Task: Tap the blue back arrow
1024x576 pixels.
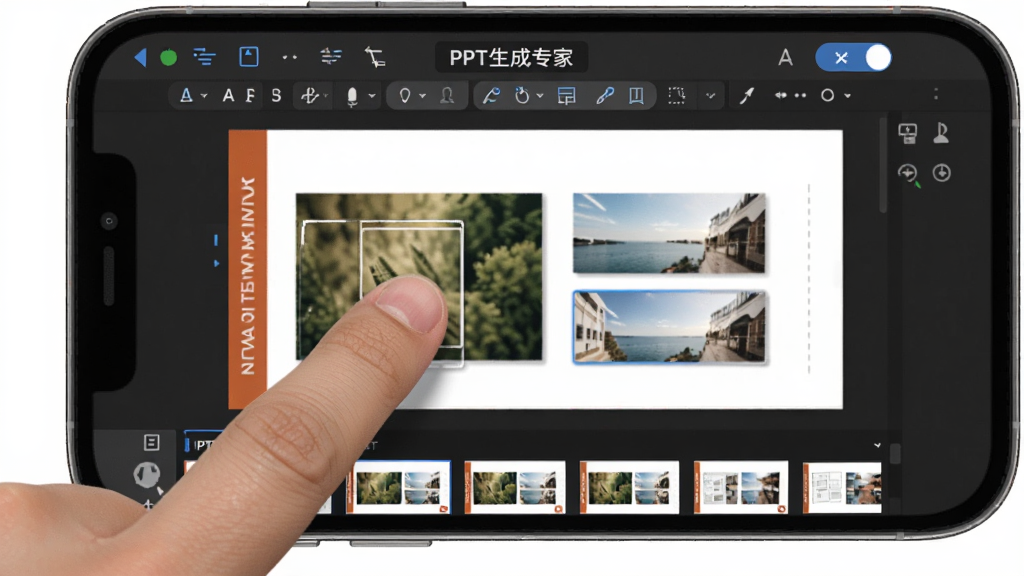Action: pyautogui.click(x=140, y=57)
